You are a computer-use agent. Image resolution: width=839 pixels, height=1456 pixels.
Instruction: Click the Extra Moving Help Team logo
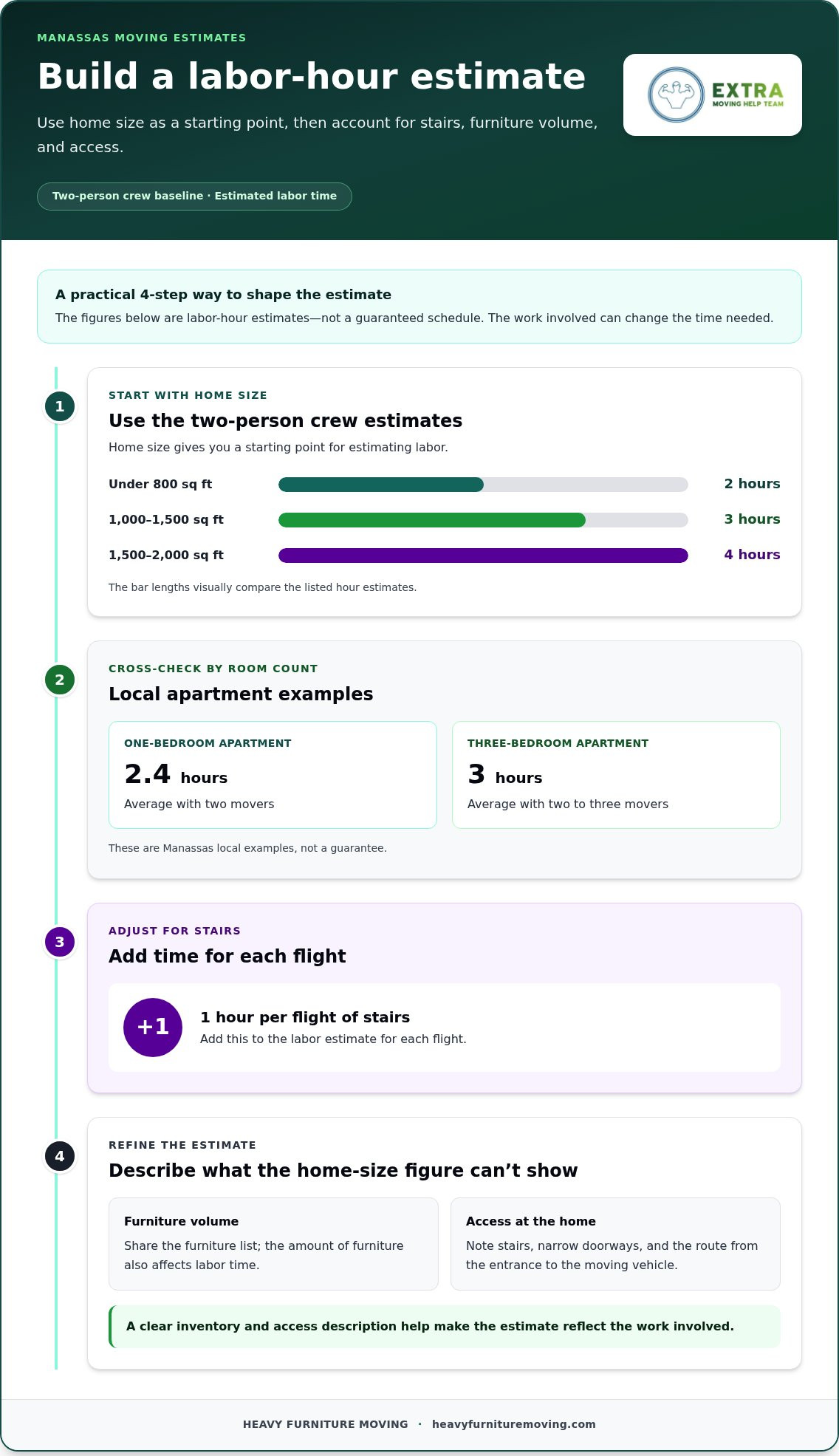[x=713, y=95]
